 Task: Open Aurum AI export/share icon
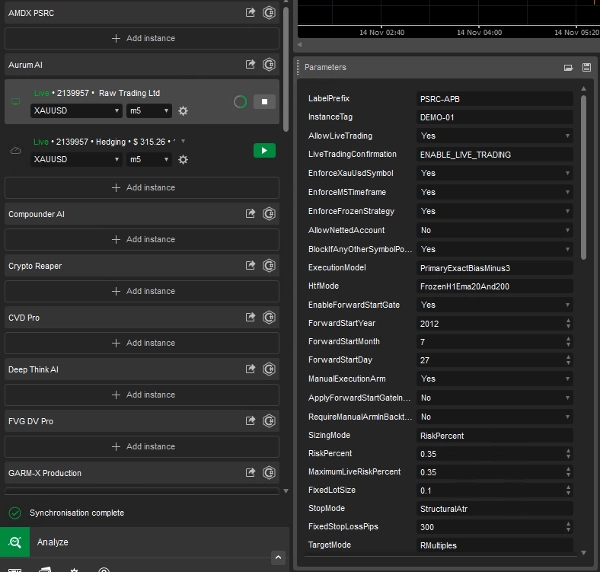250,64
